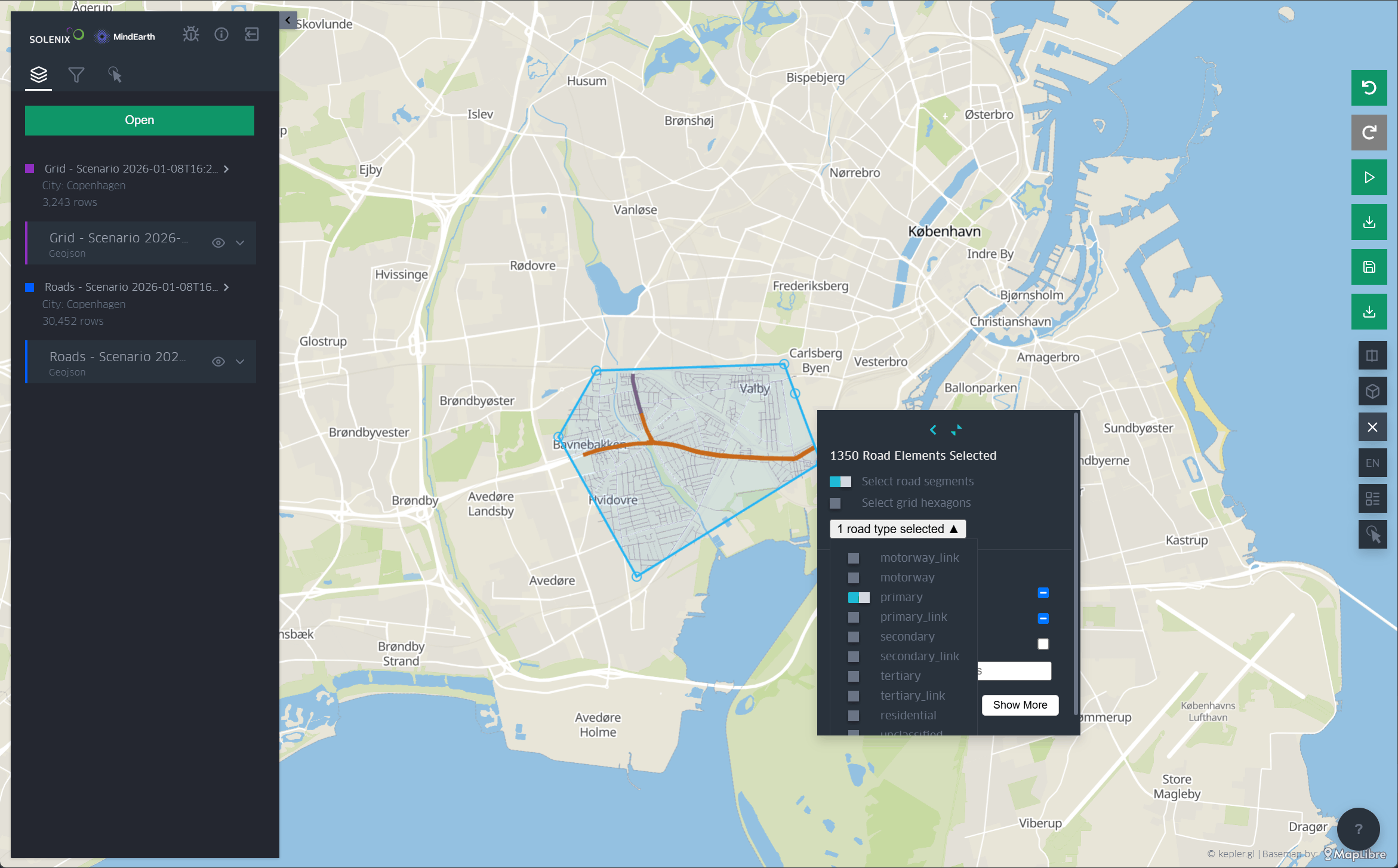This screenshot has width=1398, height=868.
Task: Hide the Roads Scenario layer visibility
Action: click(218, 362)
